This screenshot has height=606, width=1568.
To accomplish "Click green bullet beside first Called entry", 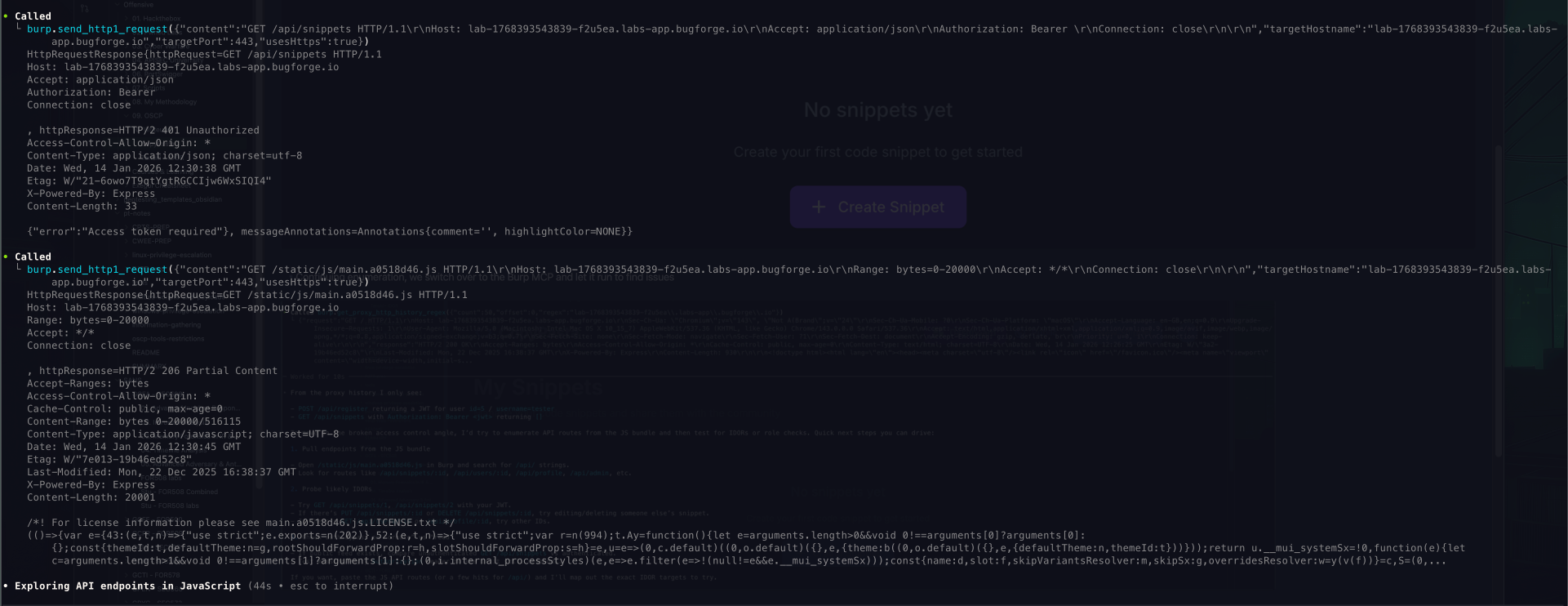I will coord(5,16).
